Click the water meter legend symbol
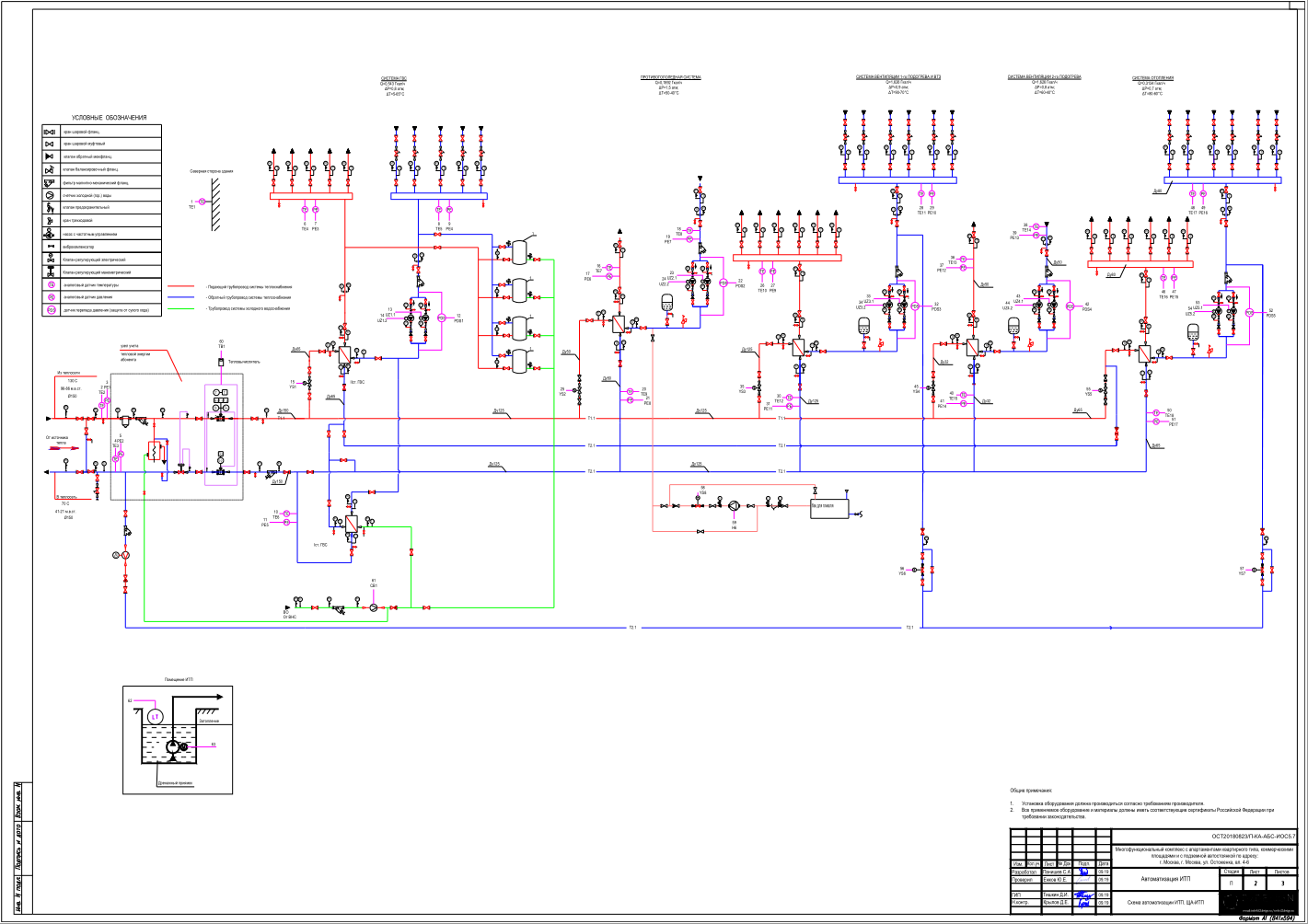The width and height of the screenshot is (1308, 924). pyautogui.click(x=49, y=195)
